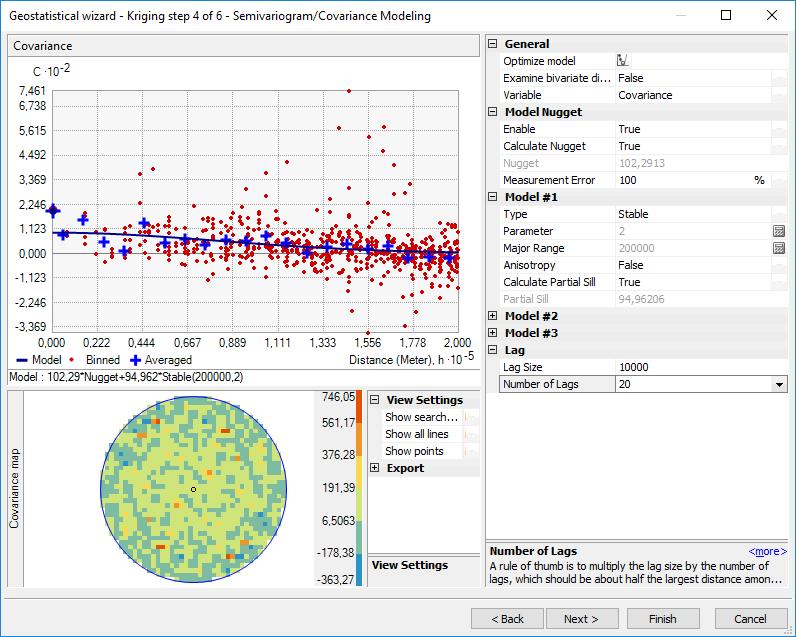Expand the Export group

point(375,467)
